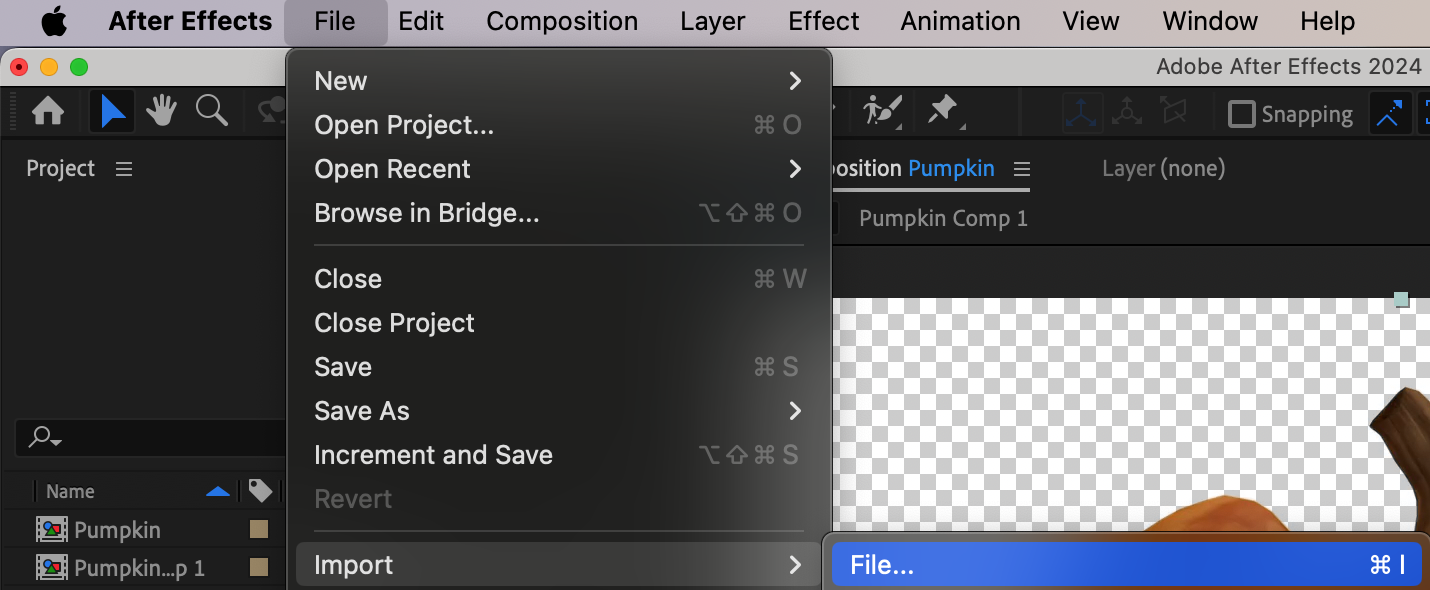Click the Home icon in the toolbar
Screen dimensions: 1430x590
[x=48, y=112]
